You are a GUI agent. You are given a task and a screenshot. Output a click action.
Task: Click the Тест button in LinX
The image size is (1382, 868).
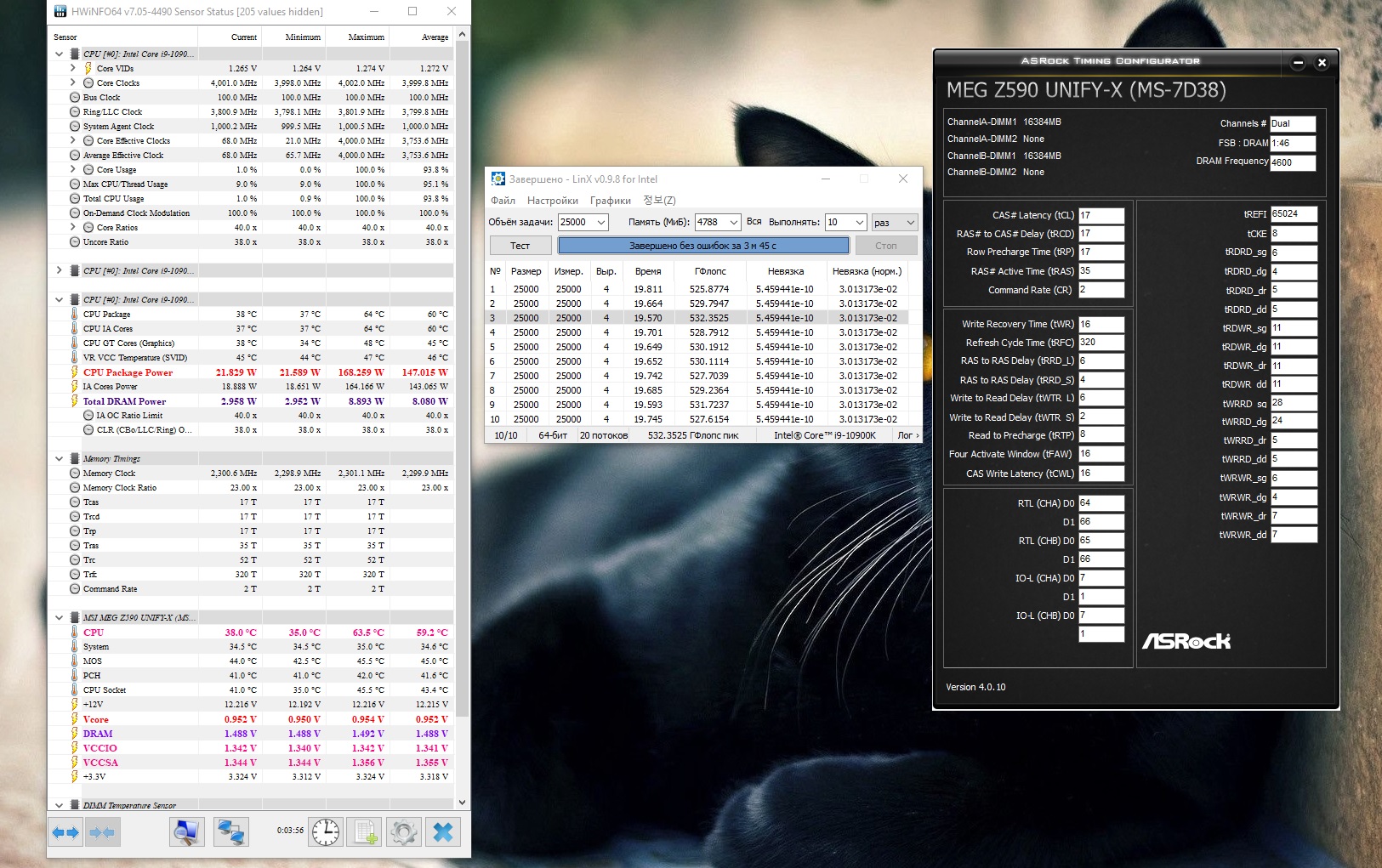click(520, 246)
